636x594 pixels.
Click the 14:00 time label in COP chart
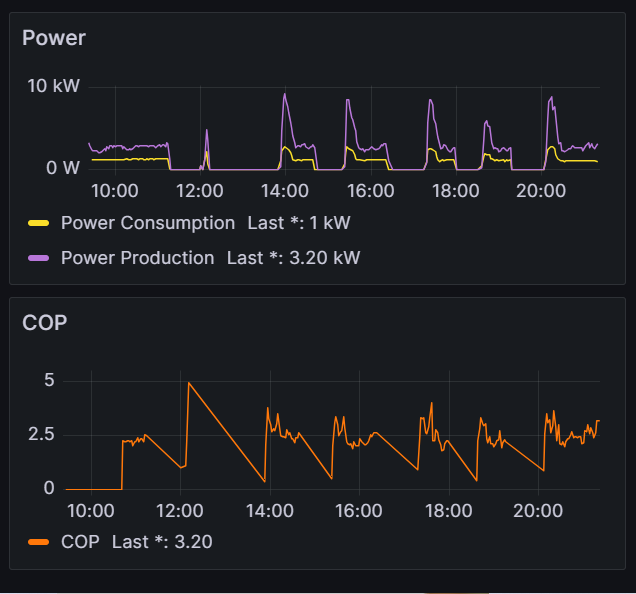tap(270, 511)
